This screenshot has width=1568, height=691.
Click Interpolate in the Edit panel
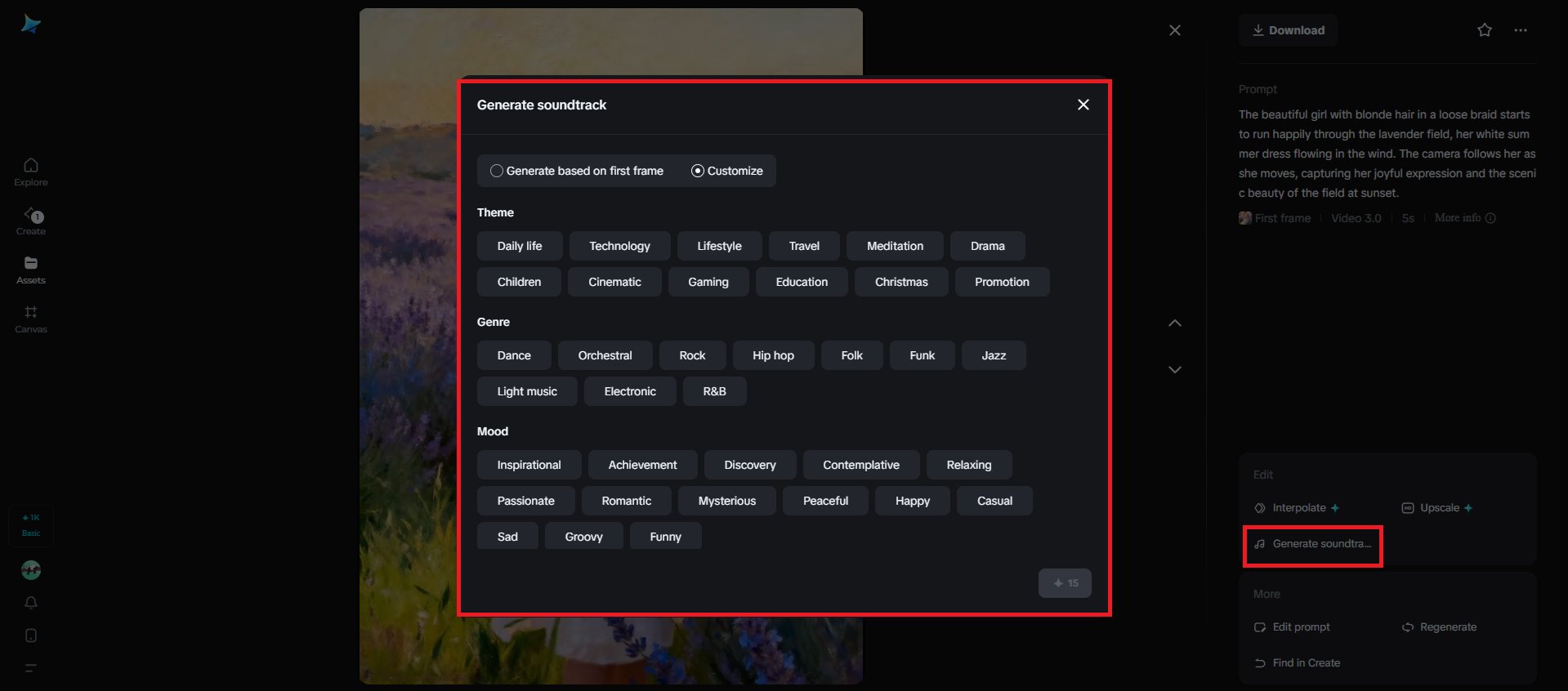[1298, 508]
